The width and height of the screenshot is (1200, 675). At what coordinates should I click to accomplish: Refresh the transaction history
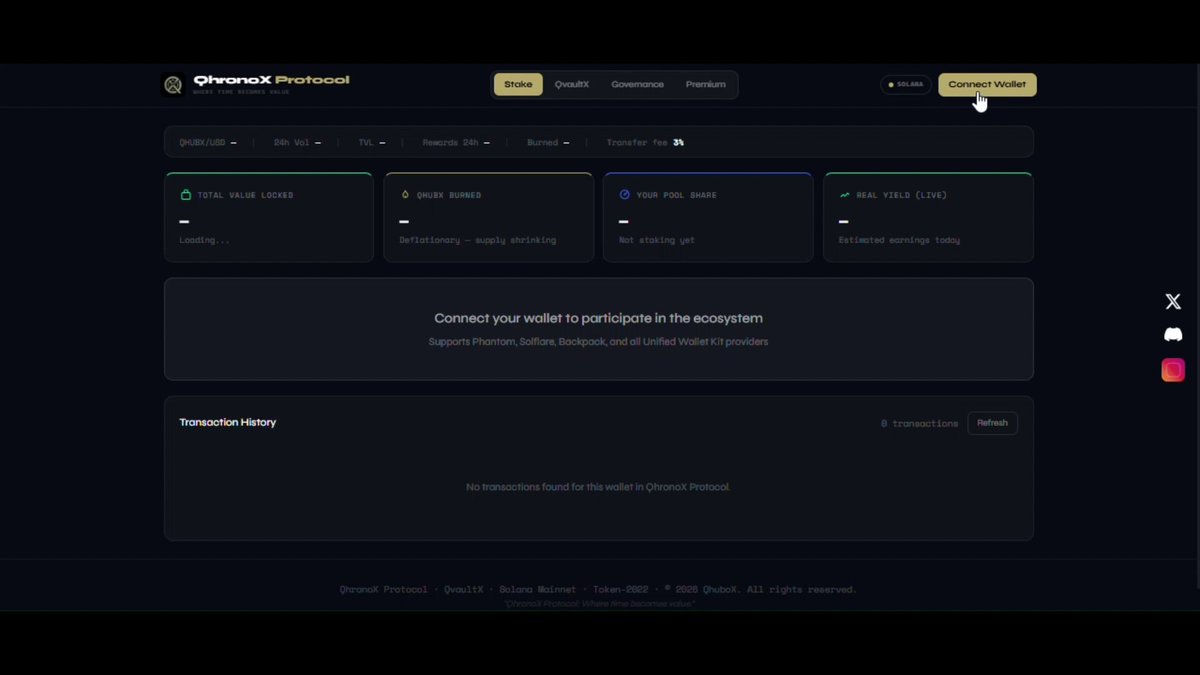tap(992, 423)
